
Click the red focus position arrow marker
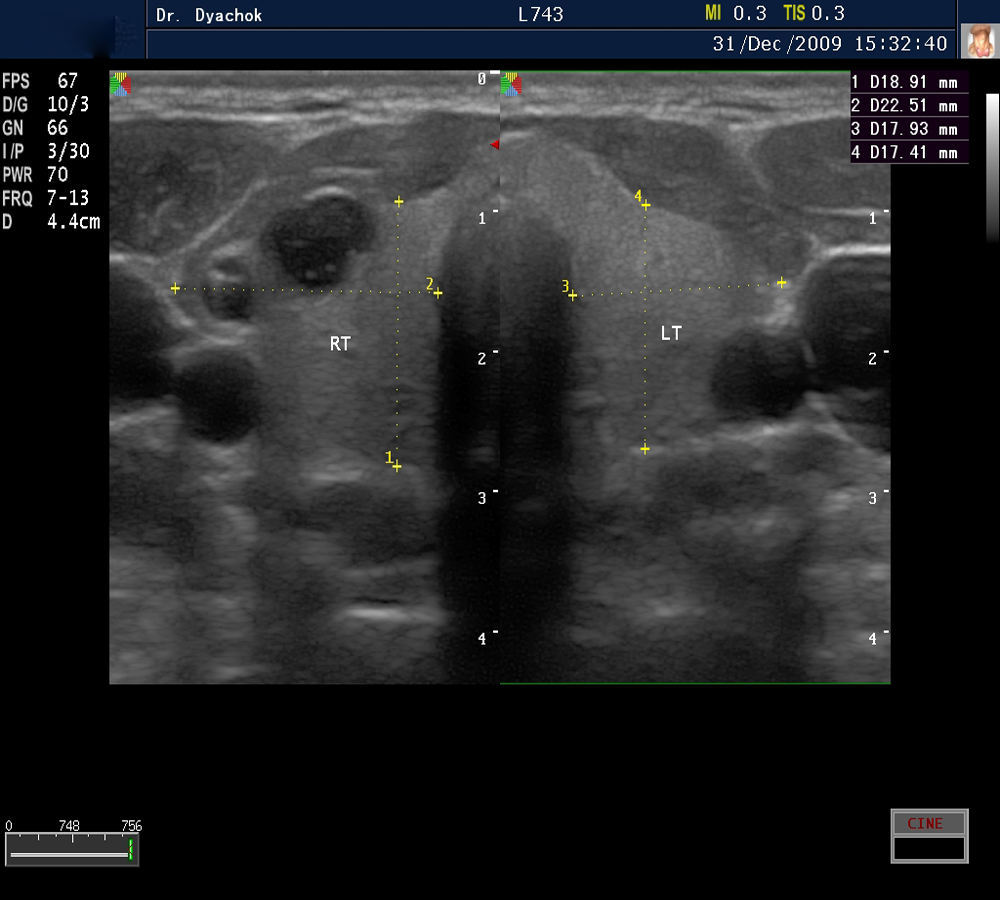[495, 145]
